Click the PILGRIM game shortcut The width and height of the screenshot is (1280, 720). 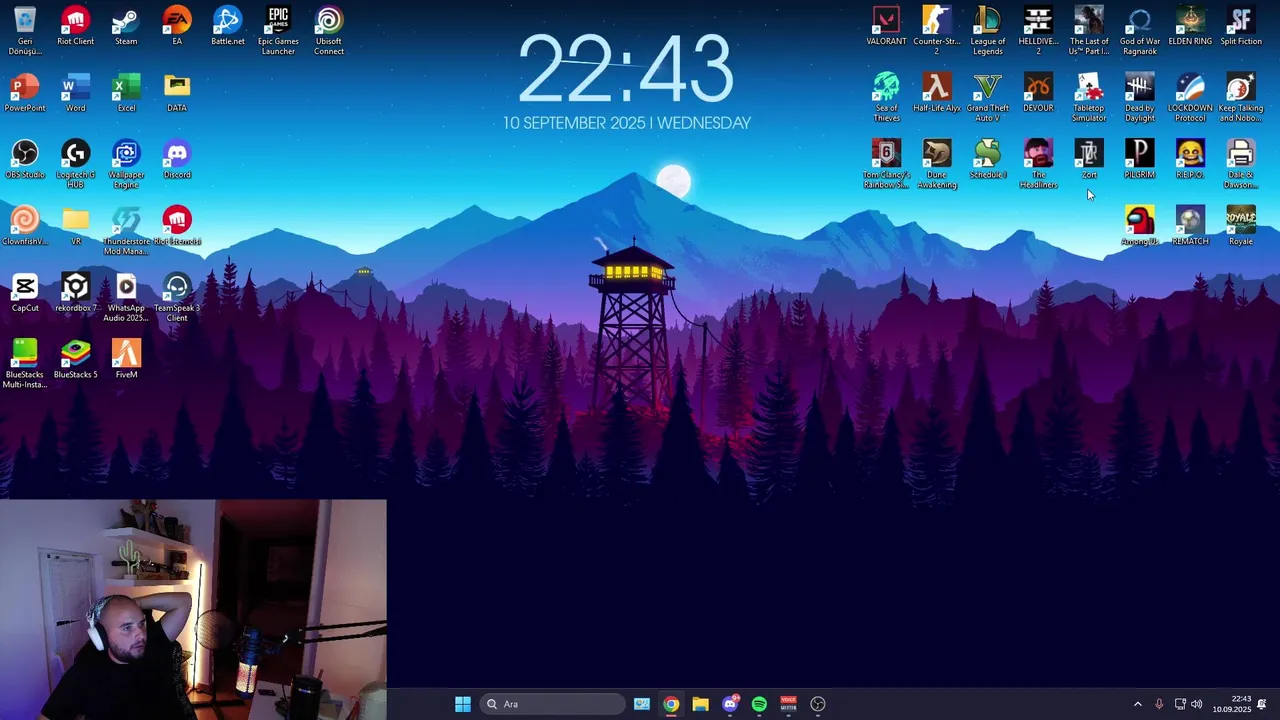tap(1139, 160)
